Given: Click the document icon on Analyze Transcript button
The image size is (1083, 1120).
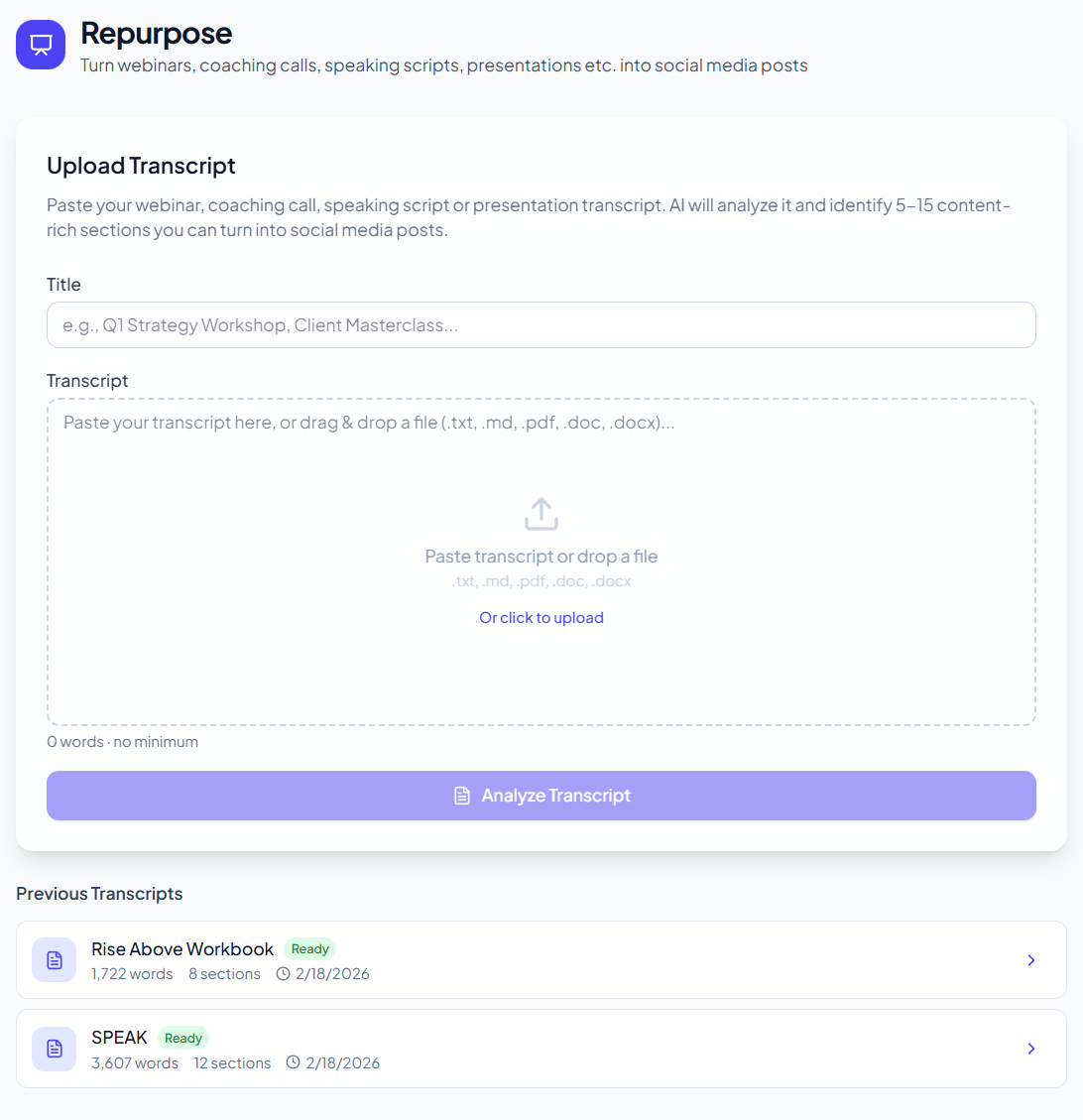Looking at the screenshot, I should (462, 795).
